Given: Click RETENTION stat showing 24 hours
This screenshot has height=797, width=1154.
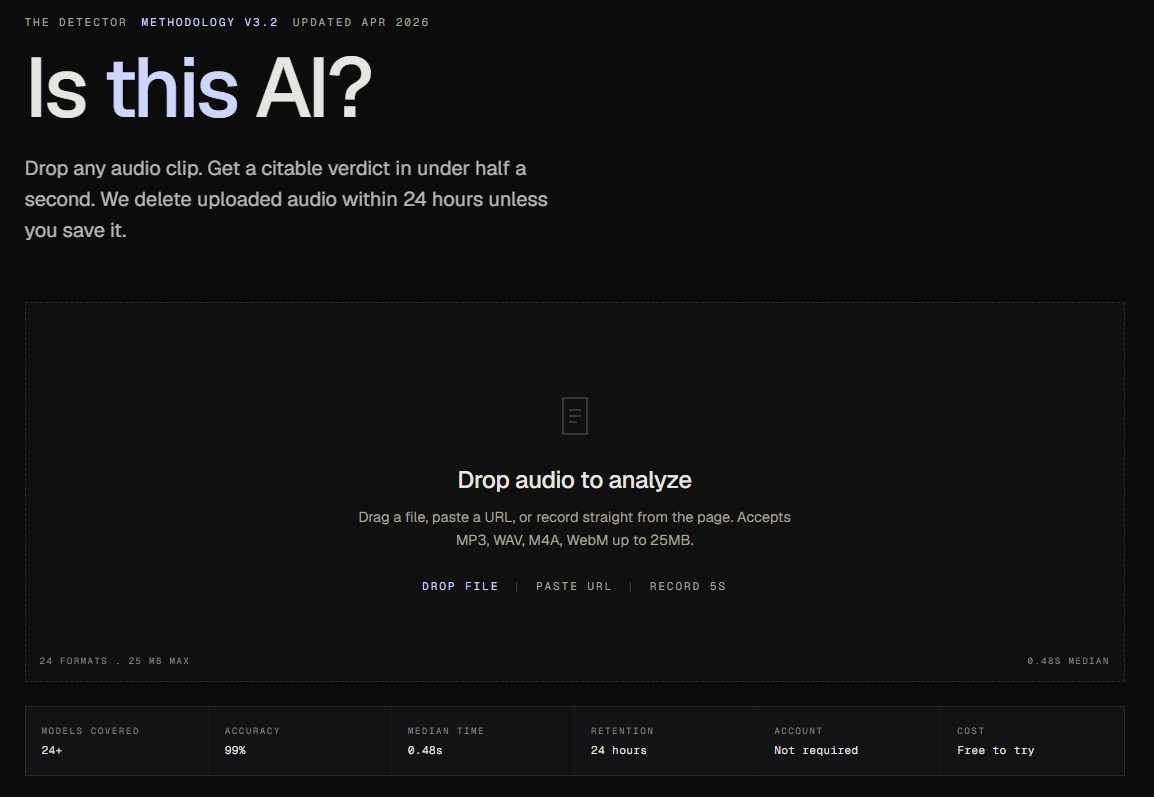Looking at the screenshot, I should tap(666, 741).
